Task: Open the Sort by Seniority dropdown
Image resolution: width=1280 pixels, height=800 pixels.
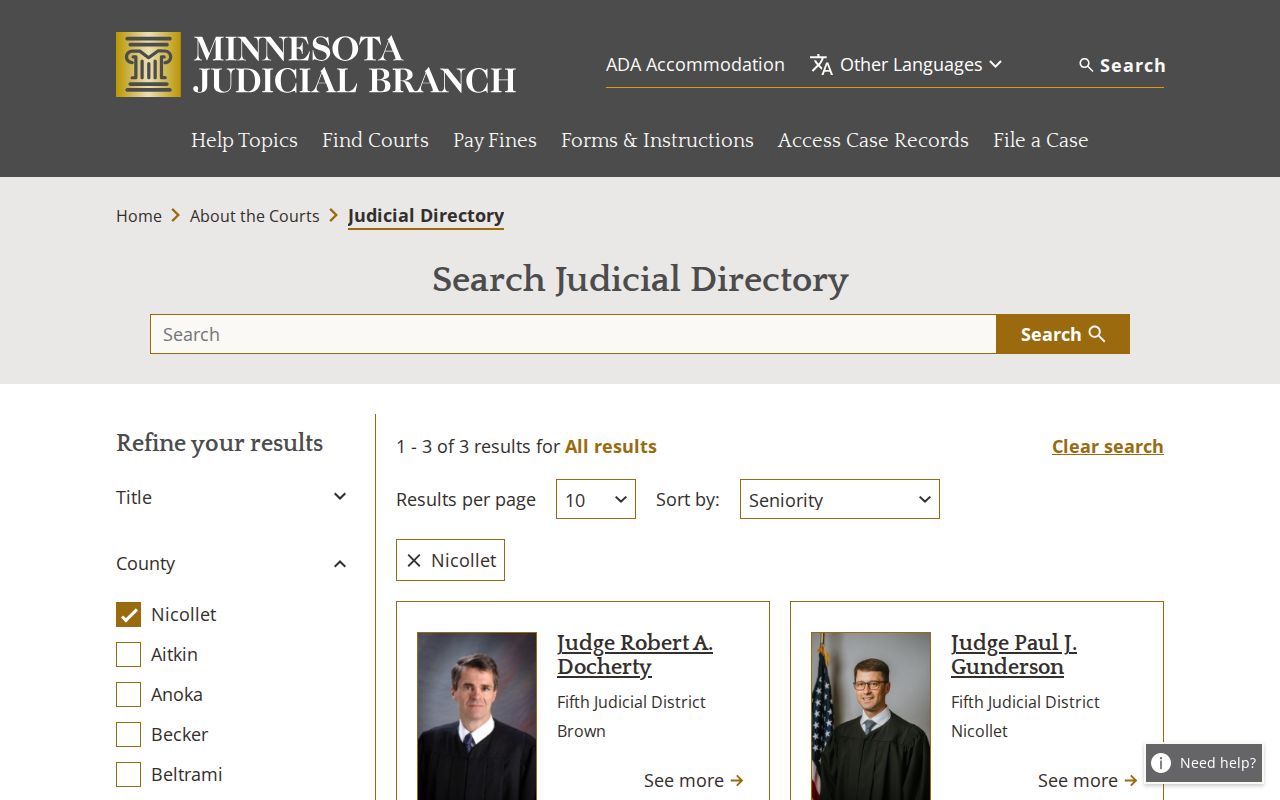Action: coord(840,499)
